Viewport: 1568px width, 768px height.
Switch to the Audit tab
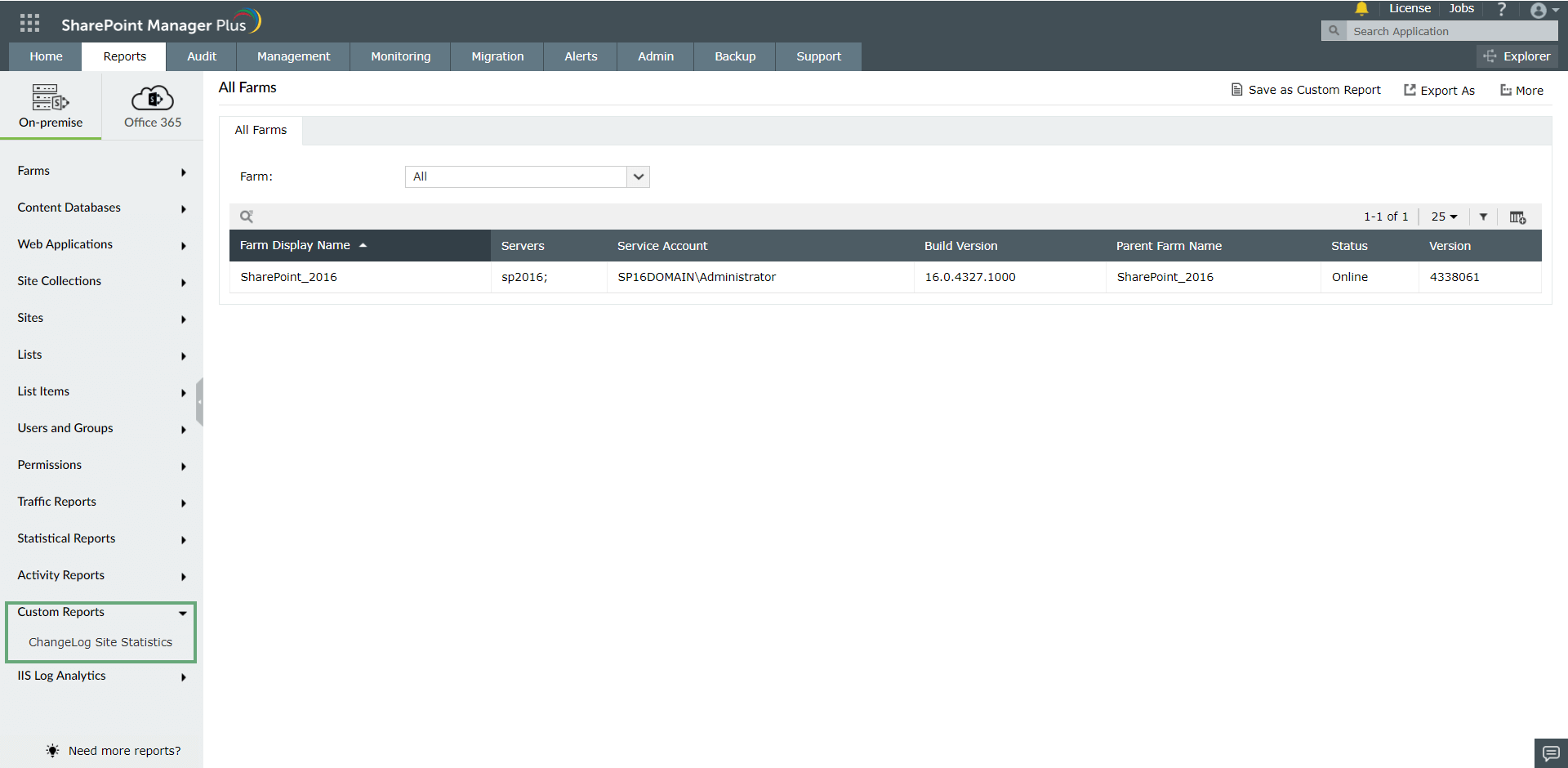pyautogui.click(x=202, y=56)
